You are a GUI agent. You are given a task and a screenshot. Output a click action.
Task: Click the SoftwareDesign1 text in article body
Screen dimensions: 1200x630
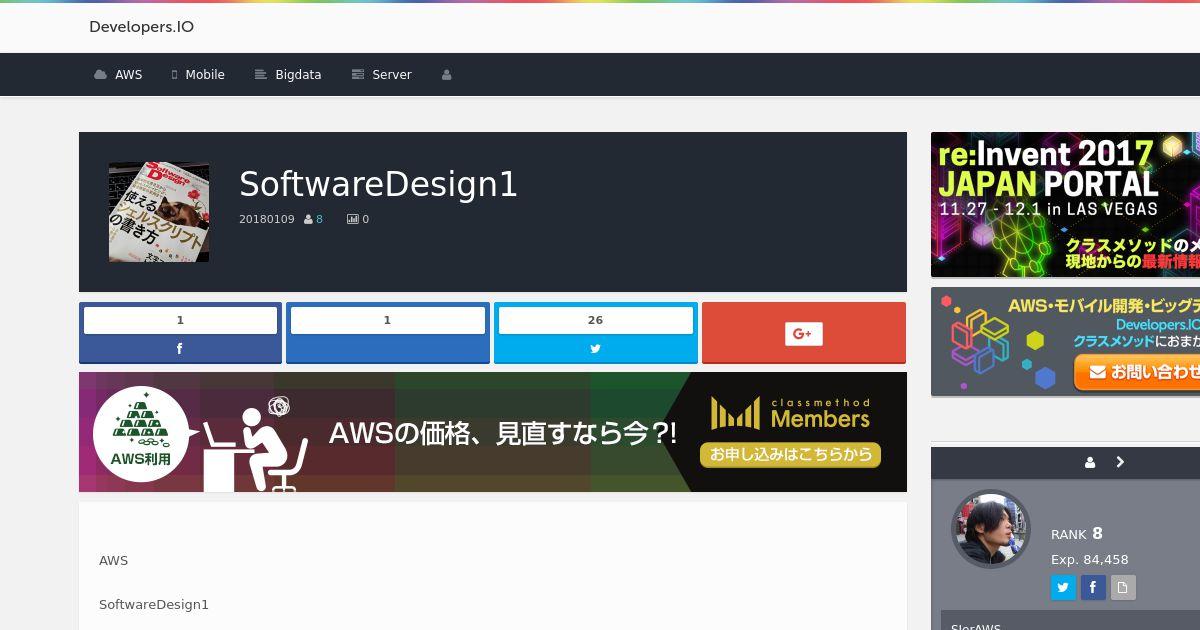coord(154,605)
